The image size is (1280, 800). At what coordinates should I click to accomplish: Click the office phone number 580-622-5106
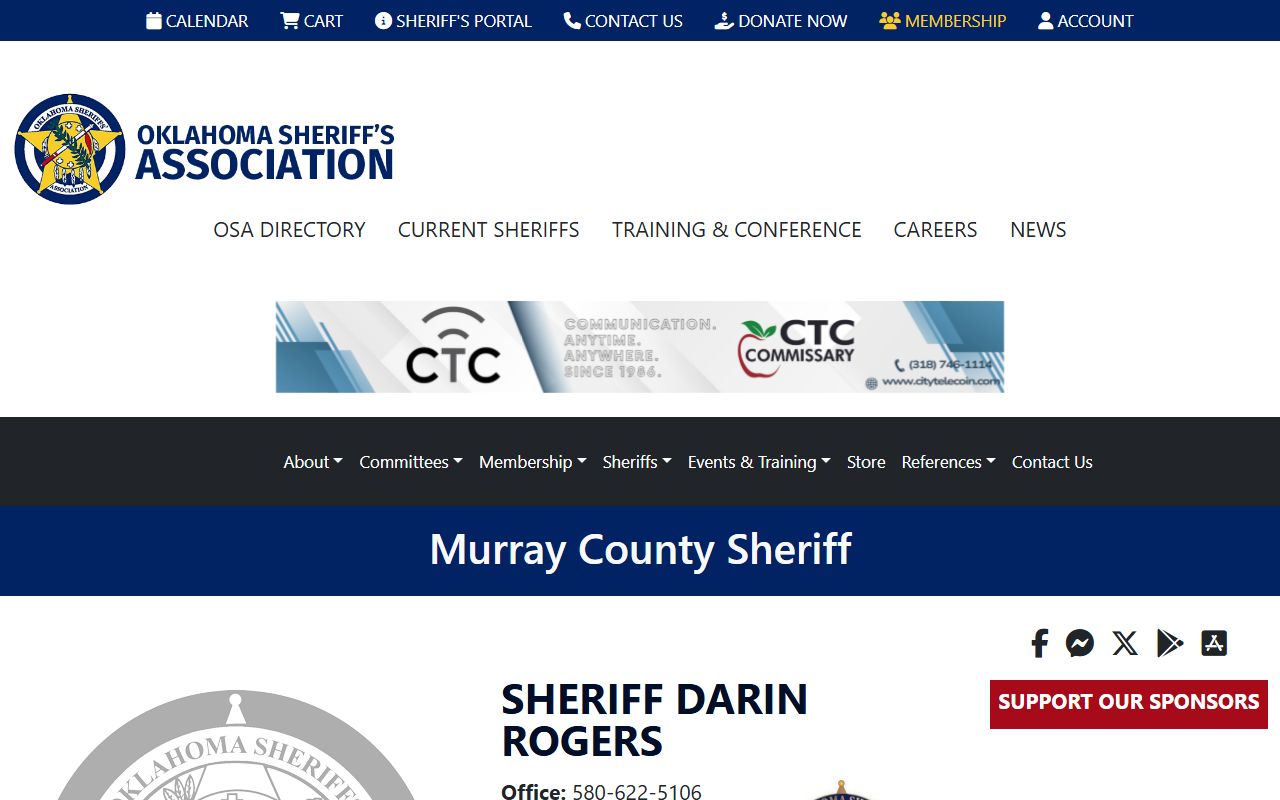point(637,792)
